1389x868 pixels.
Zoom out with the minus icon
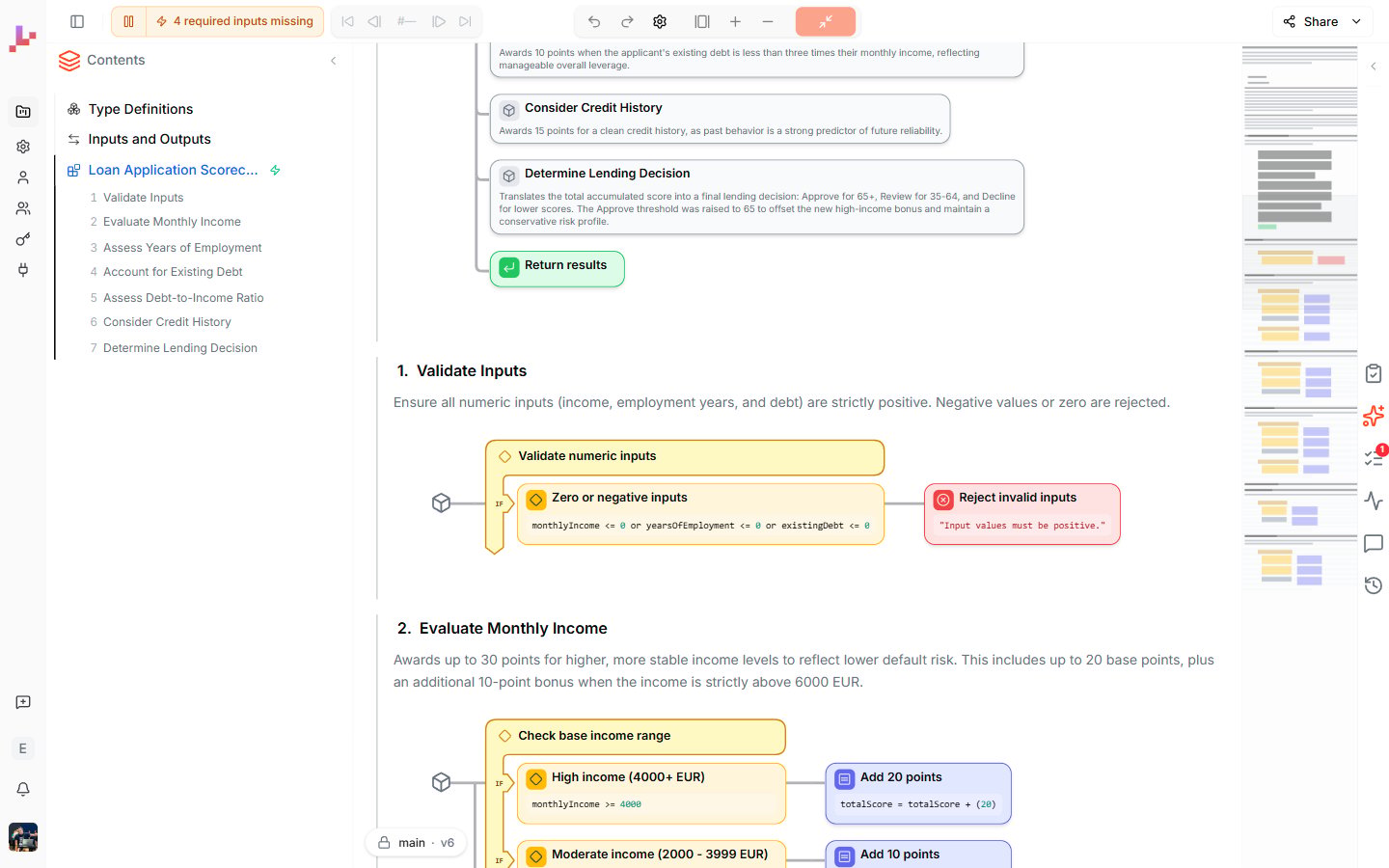click(768, 21)
